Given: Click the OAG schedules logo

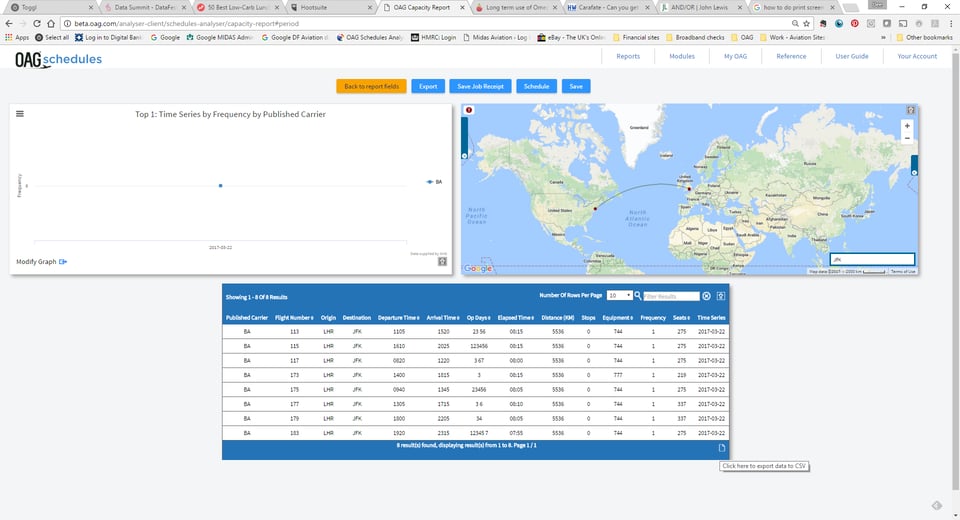Looking at the screenshot, I should [x=58, y=59].
